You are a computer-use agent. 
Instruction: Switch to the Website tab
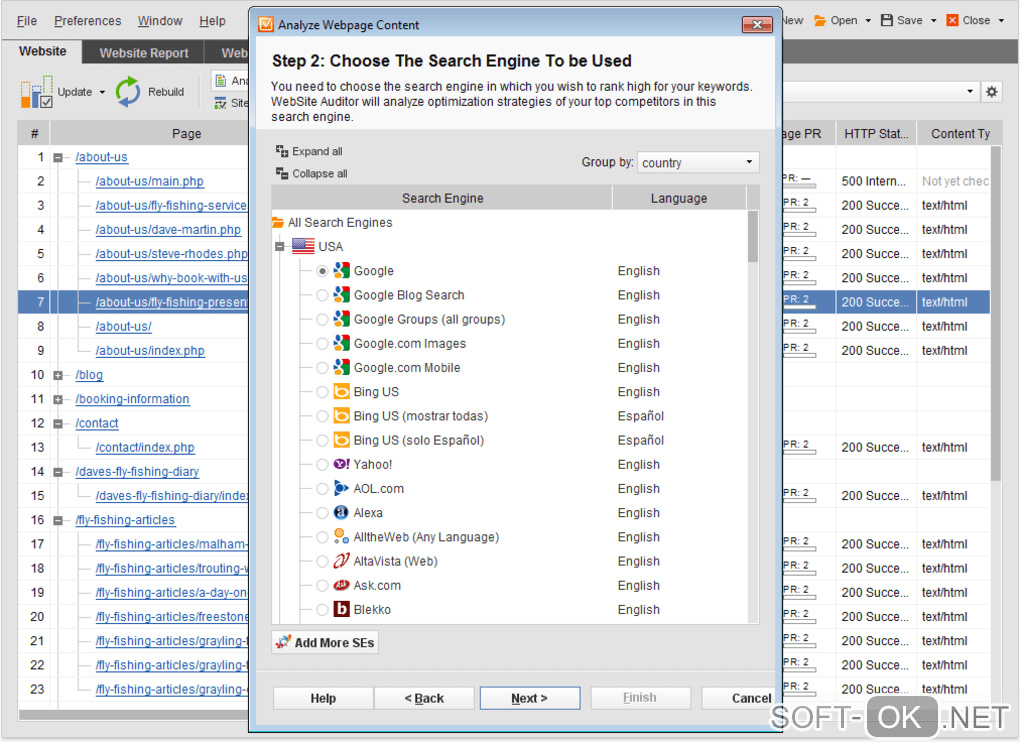(x=42, y=51)
